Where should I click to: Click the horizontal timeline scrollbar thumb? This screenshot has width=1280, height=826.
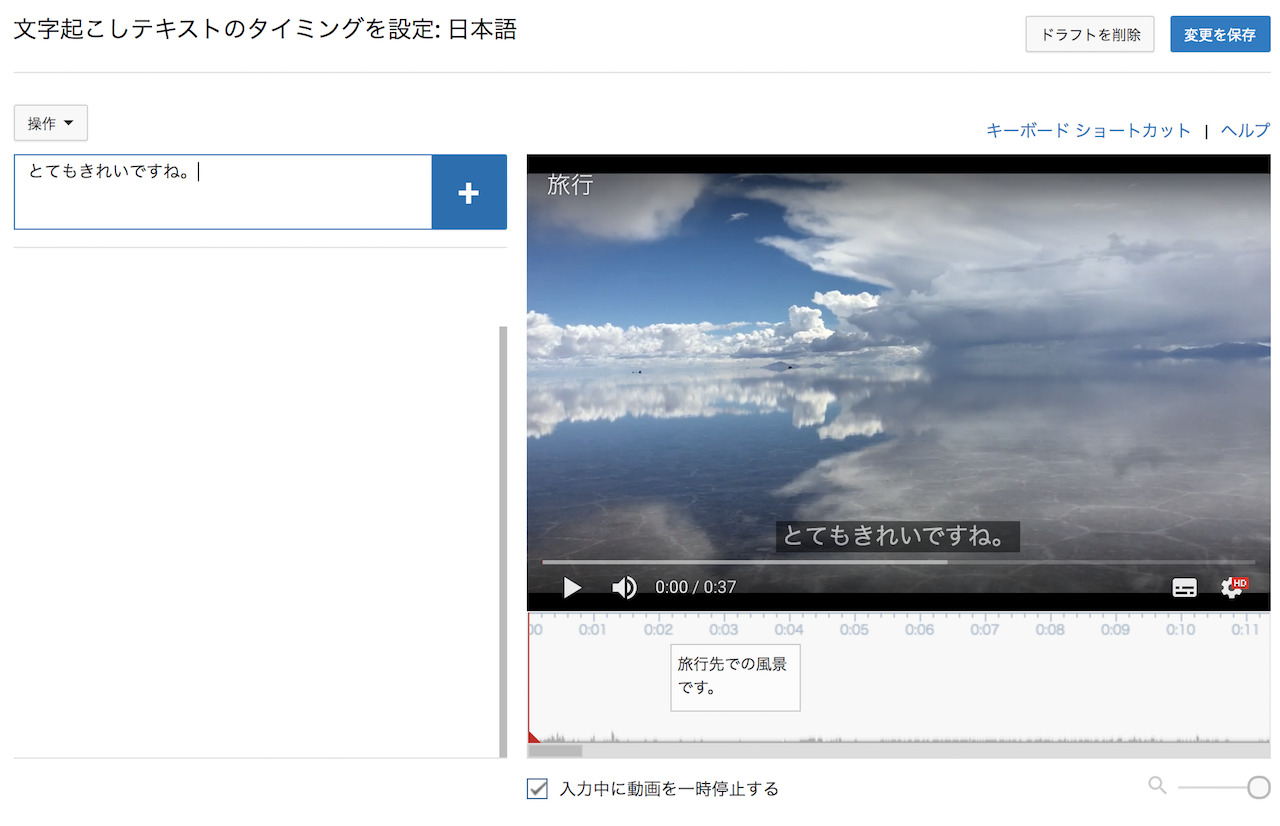(555, 750)
